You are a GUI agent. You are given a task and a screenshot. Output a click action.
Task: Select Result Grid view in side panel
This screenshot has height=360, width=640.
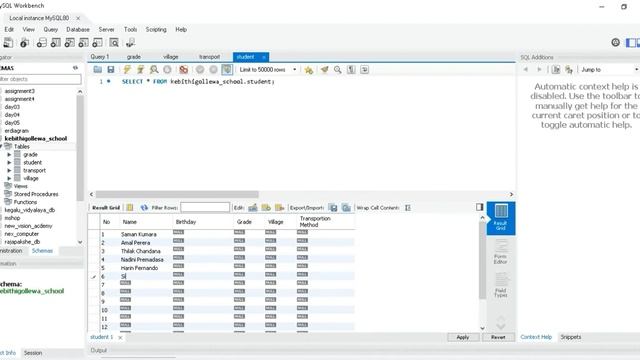point(501,218)
